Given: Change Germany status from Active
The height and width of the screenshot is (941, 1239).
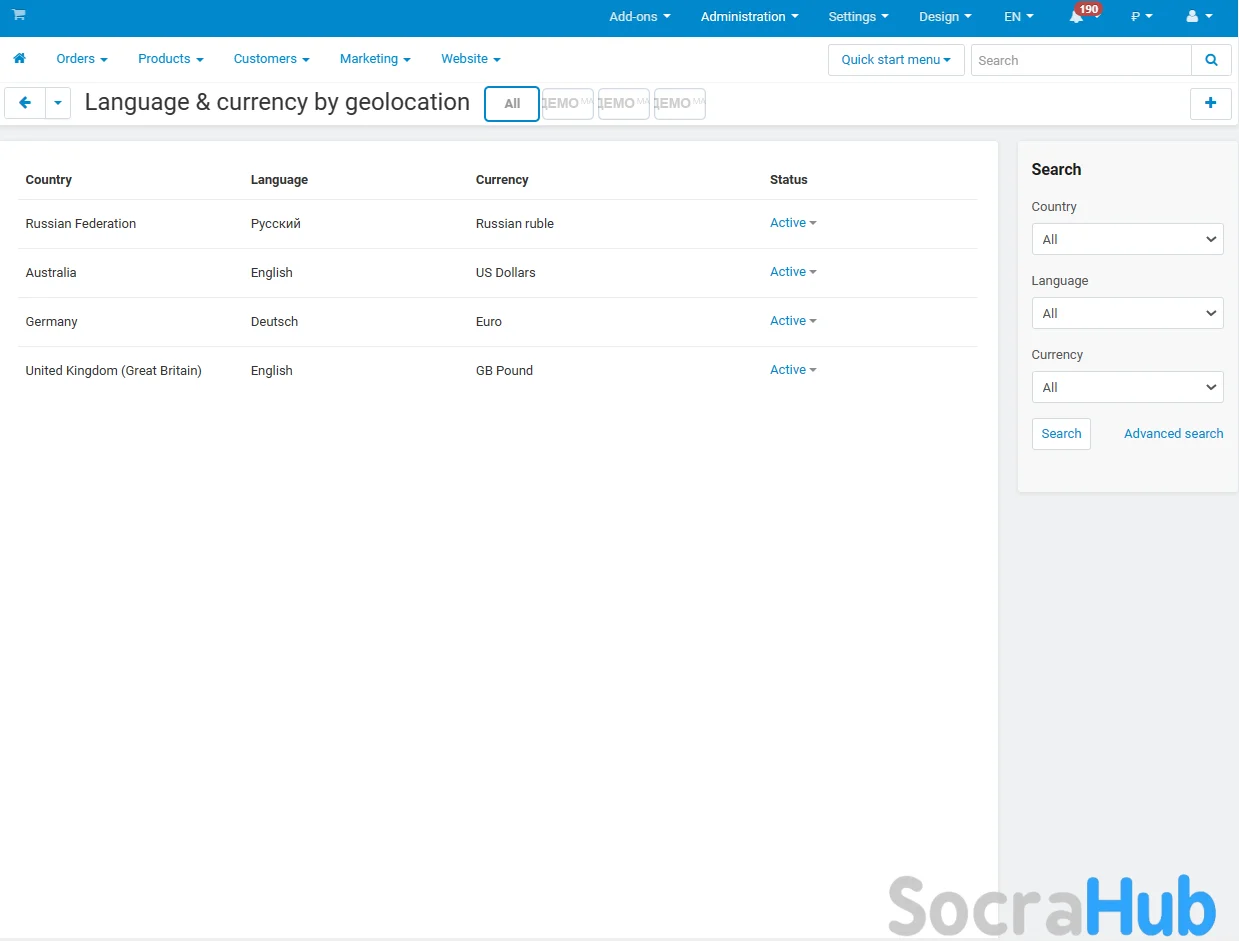Looking at the screenshot, I should (792, 321).
